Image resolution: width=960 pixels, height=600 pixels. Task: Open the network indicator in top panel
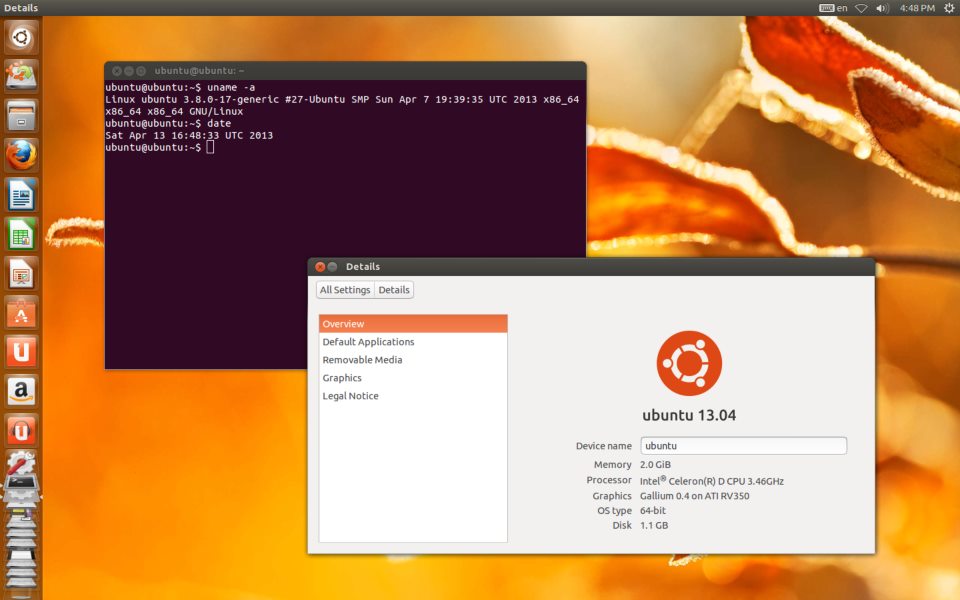point(861,8)
